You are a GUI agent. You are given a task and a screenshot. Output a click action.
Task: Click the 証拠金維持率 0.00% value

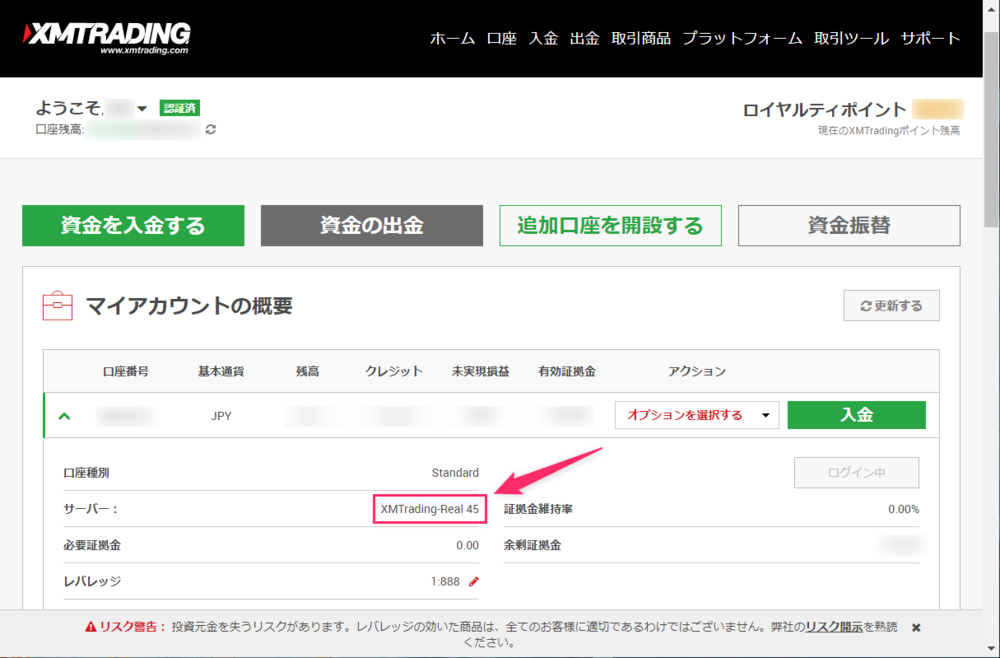coord(904,509)
